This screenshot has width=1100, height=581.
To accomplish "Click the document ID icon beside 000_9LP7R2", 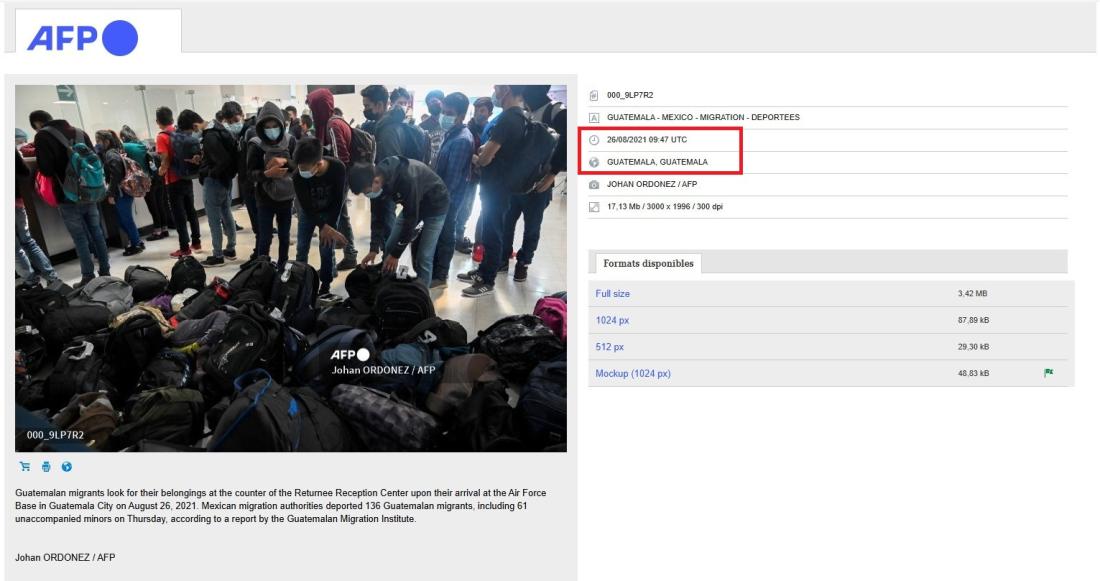I will coord(594,95).
